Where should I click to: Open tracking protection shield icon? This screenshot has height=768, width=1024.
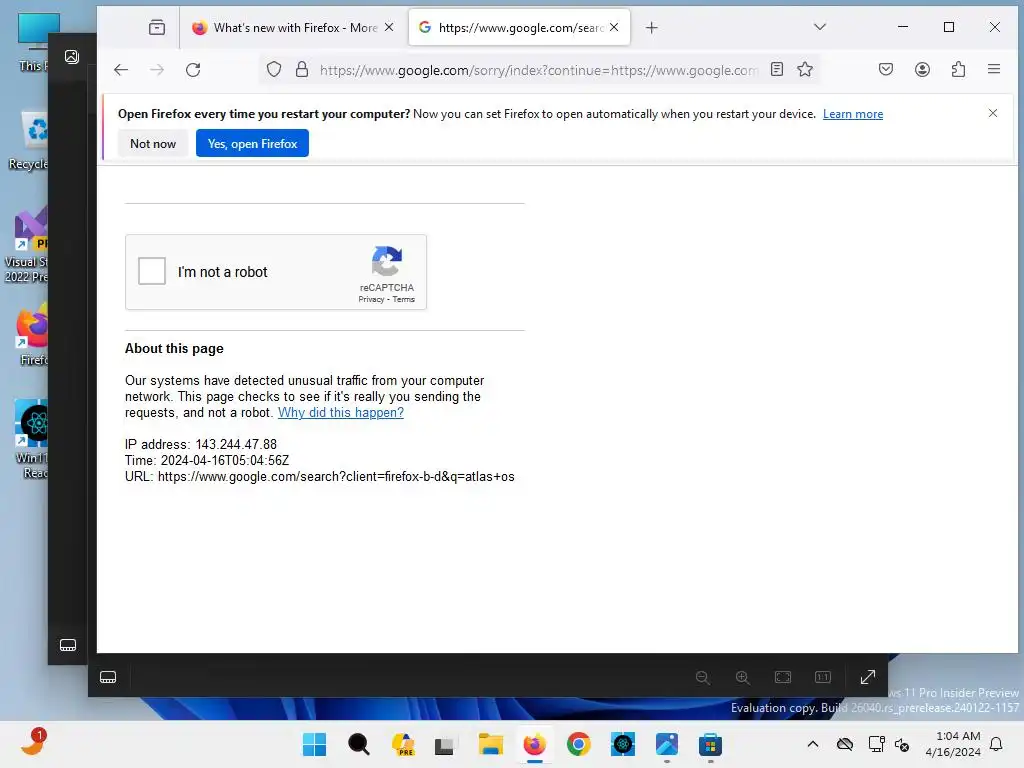[274, 69]
